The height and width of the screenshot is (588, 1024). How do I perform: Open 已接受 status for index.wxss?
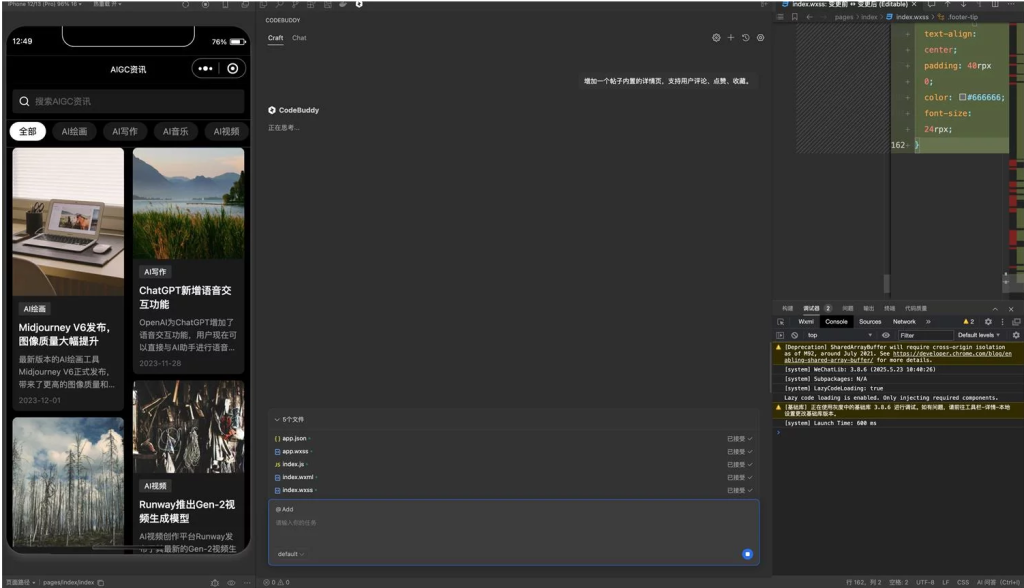[739, 490]
